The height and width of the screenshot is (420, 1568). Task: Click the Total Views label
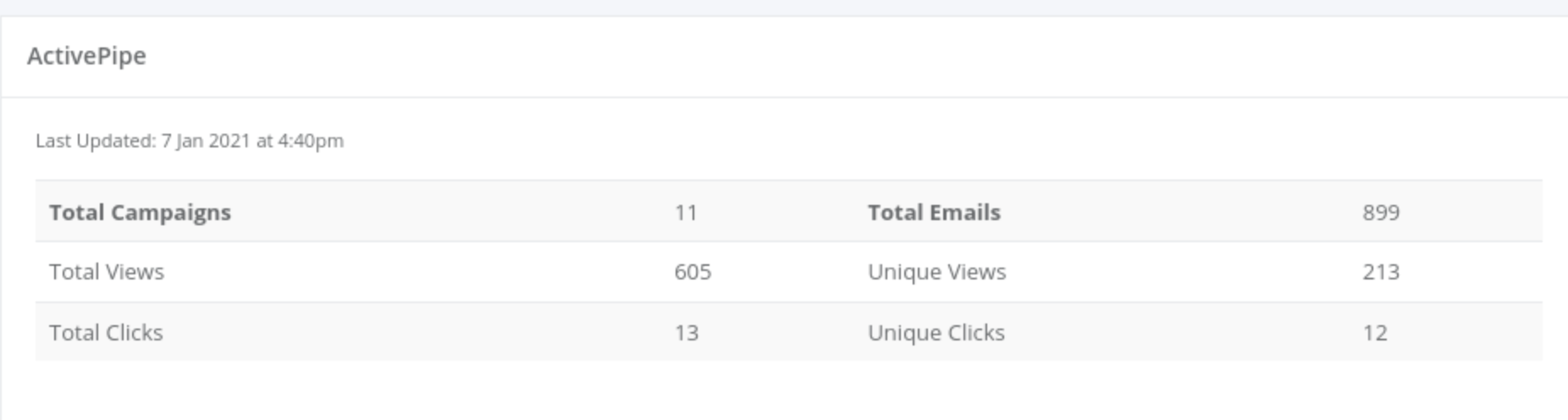(107, 272)
